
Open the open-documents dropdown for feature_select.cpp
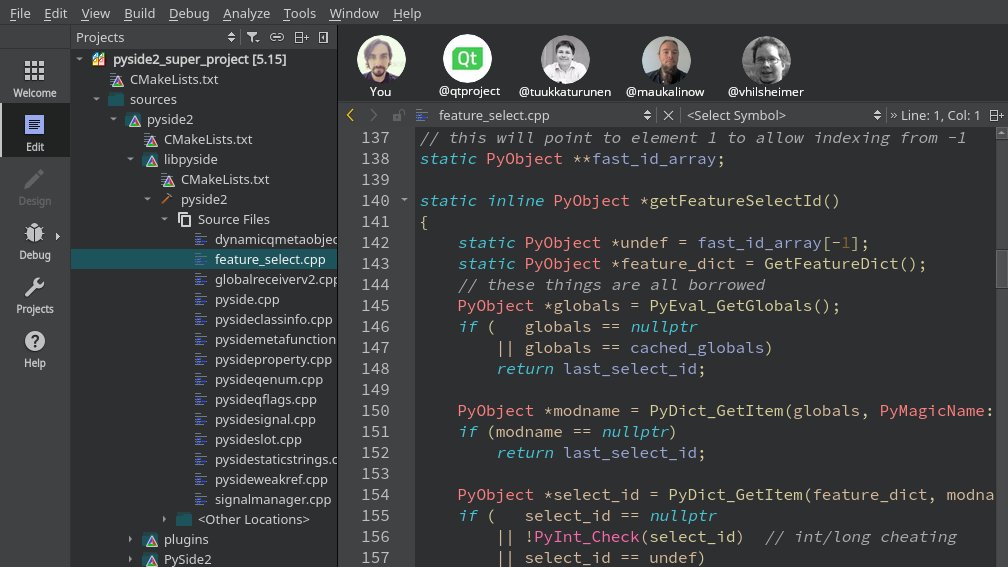pyautogui.click(x=647, y=115)
